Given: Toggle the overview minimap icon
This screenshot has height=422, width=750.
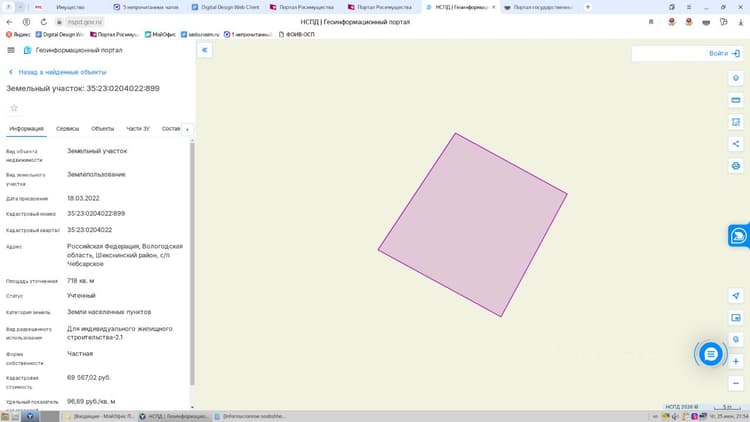Looking at the screenshot, I should [x=736, y=318].
